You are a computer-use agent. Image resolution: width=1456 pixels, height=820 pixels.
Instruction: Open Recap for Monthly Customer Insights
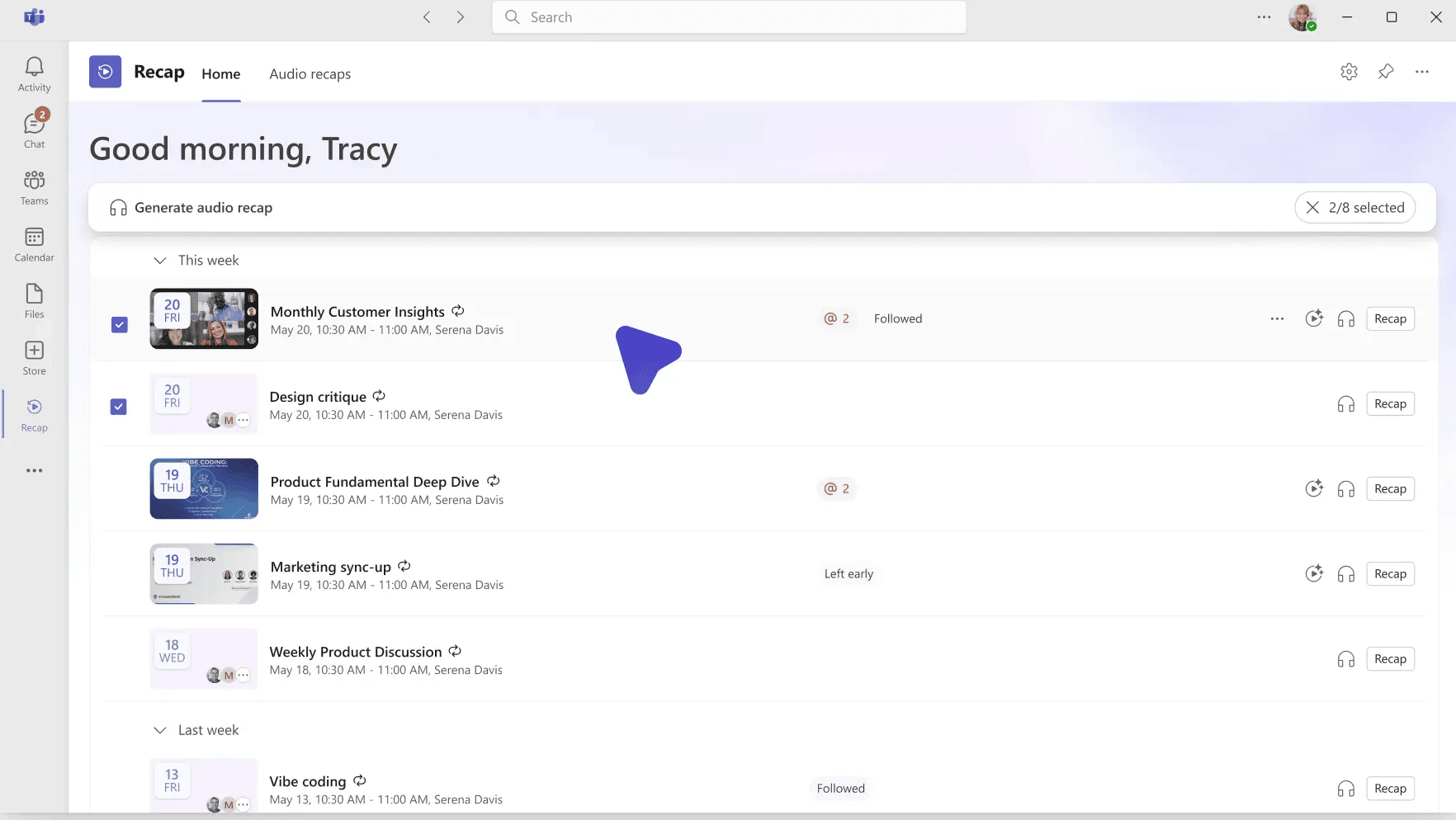(1390, 318)
